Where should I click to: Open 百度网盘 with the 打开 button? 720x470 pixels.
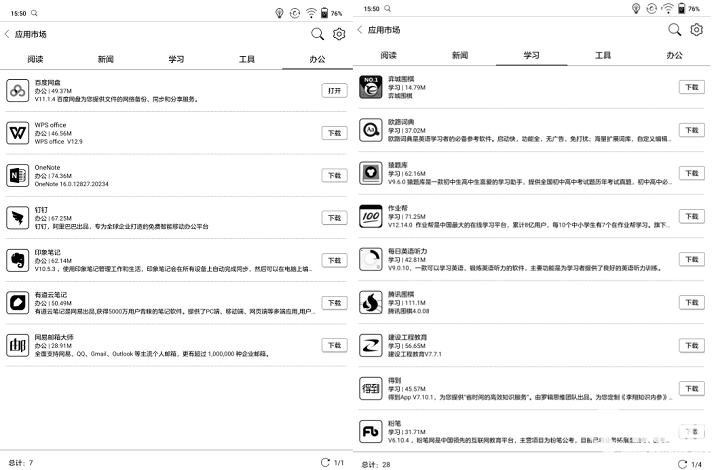tap(334, 90)
